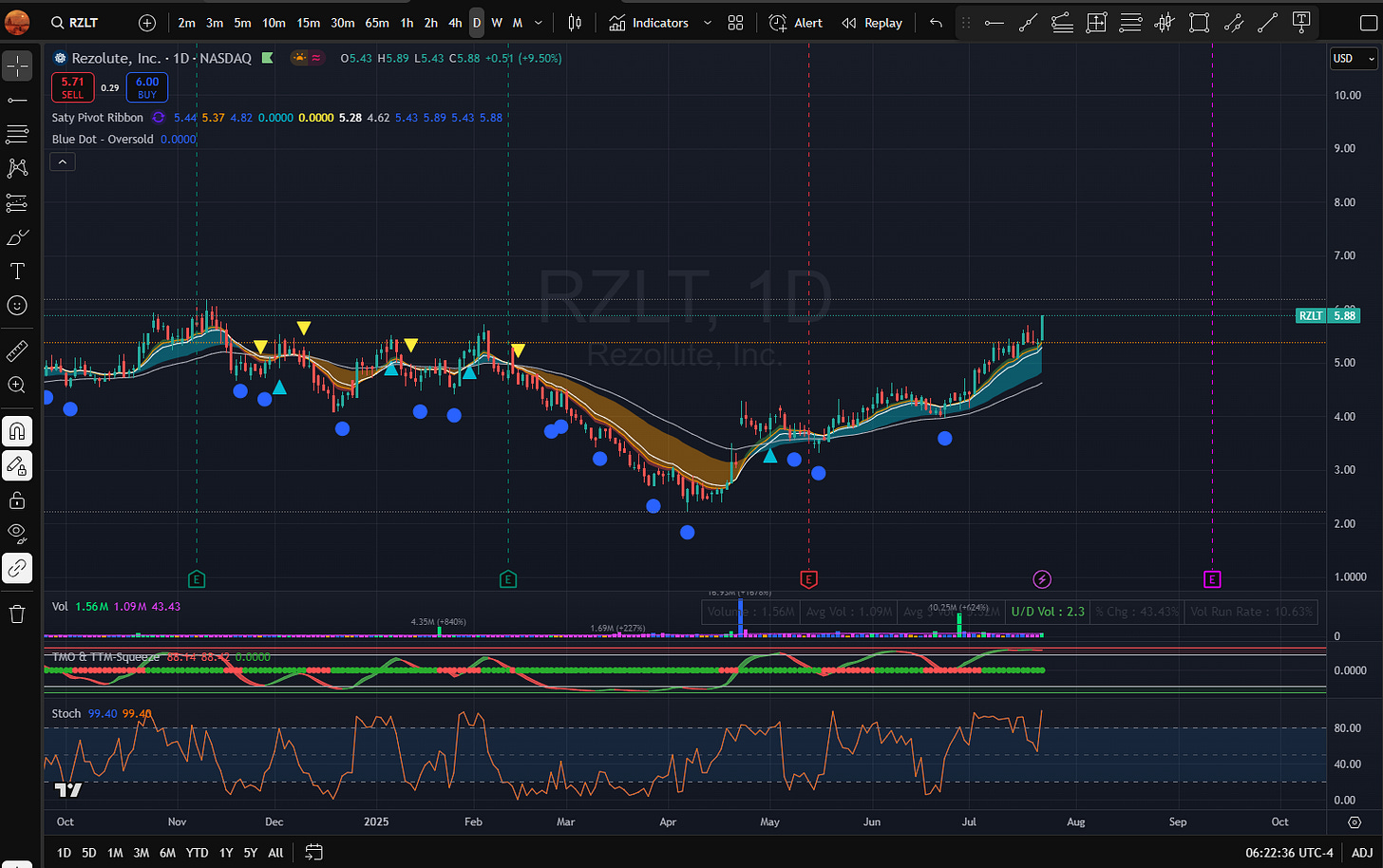Toggle hide all drawings eye icon

click(x=17, y=534)
